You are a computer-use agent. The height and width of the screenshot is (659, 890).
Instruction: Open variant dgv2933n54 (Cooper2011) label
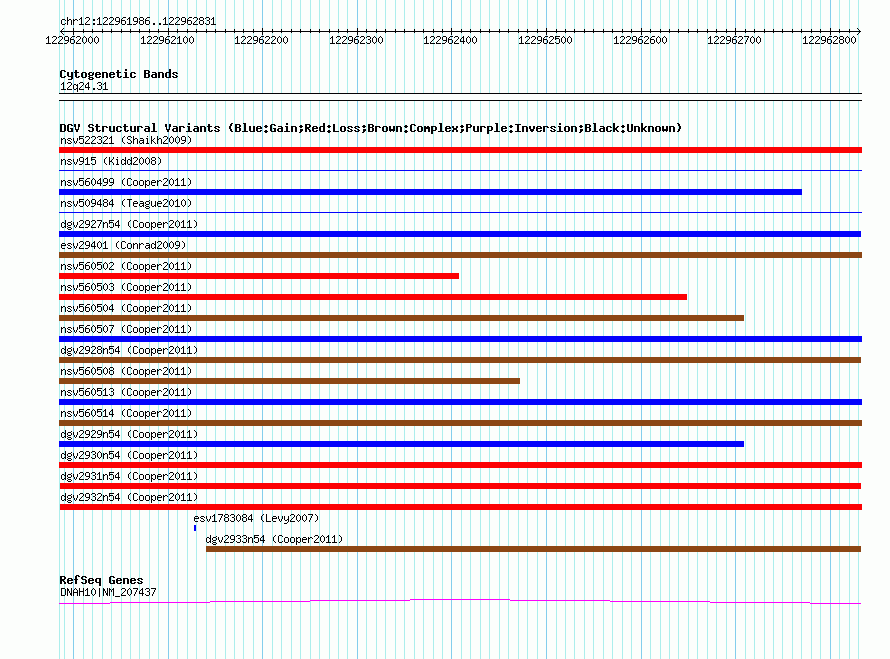point(274,539)
